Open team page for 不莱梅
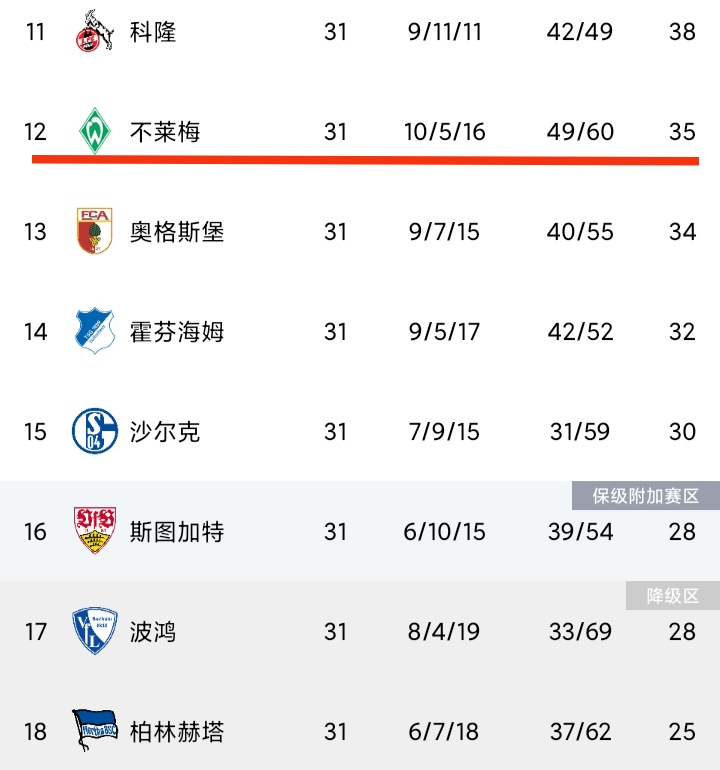Screen dimensions: 720x770 [165, 132]
